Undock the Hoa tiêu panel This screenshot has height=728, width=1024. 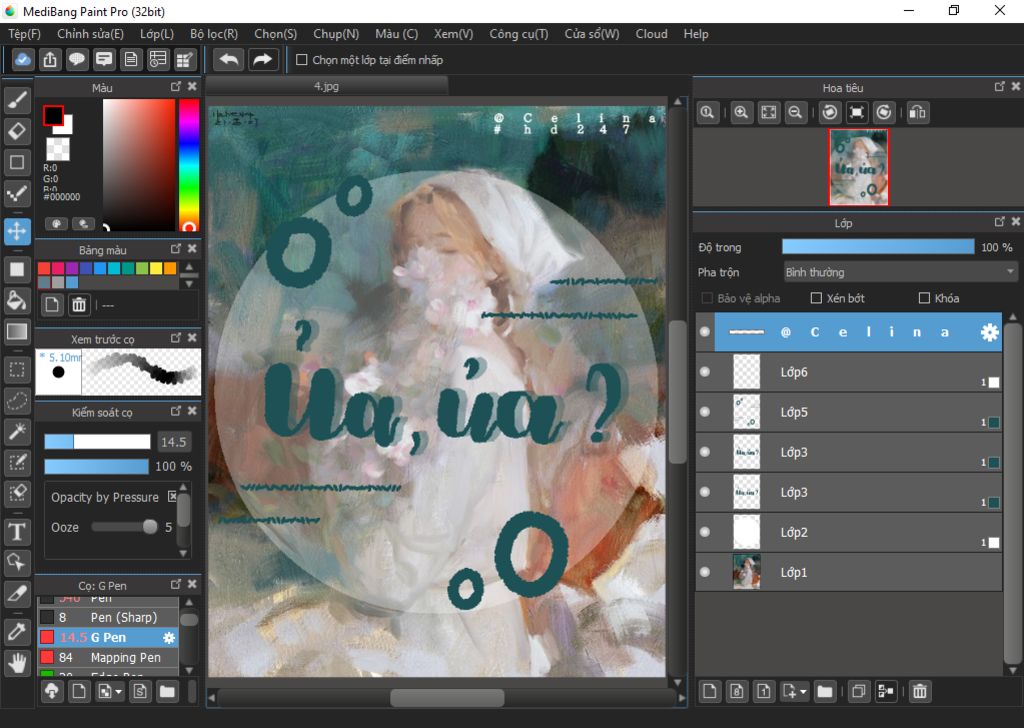(999, 86)
